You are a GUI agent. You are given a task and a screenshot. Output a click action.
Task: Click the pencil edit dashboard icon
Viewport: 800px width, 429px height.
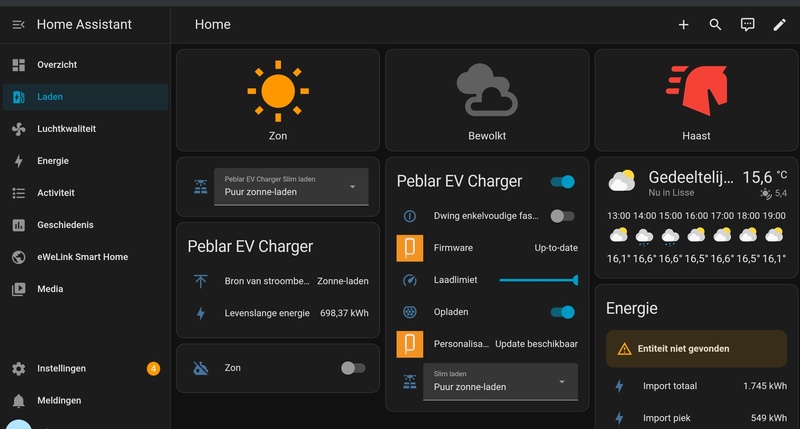[x=779, y=24]
